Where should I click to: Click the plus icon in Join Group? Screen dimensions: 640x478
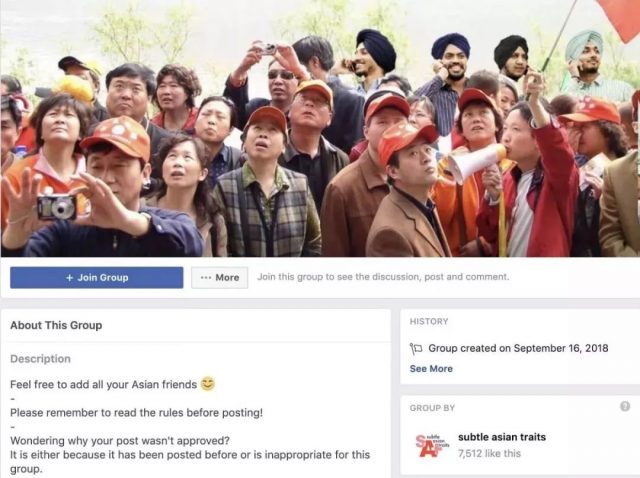pyautogui.click(x=70, y=278)
